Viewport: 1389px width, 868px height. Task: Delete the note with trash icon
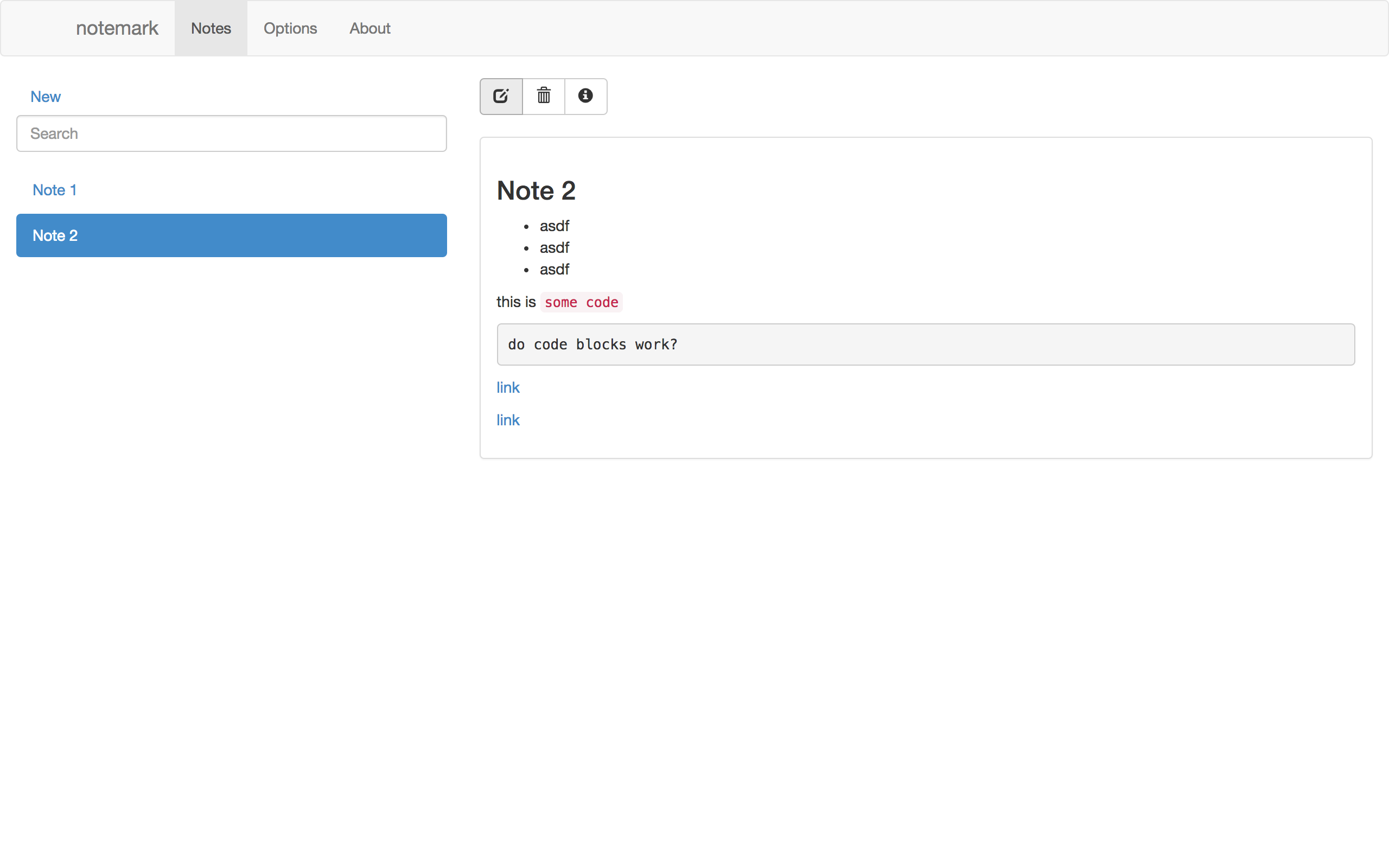543,96
